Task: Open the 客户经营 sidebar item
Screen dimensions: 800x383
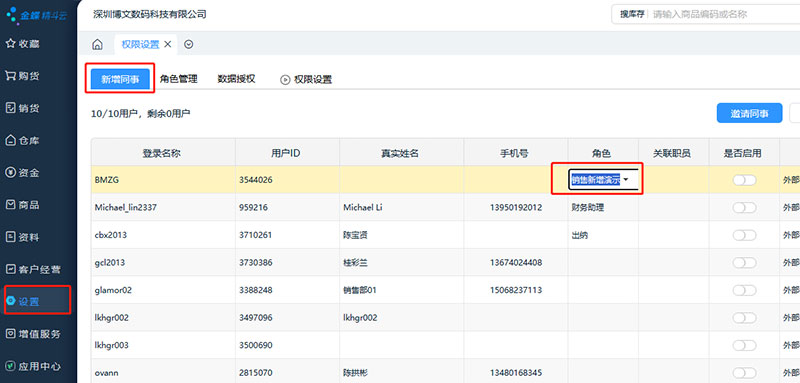Action: [33, 269]
